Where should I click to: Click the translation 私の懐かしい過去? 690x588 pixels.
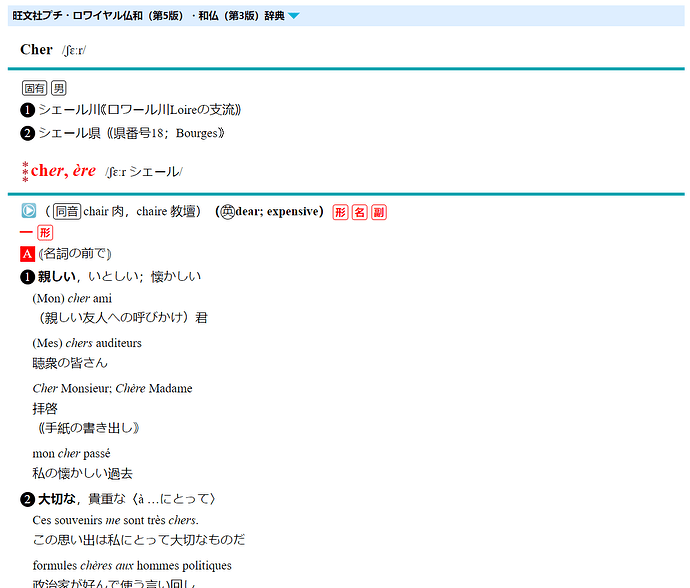(x=82, y=474)
